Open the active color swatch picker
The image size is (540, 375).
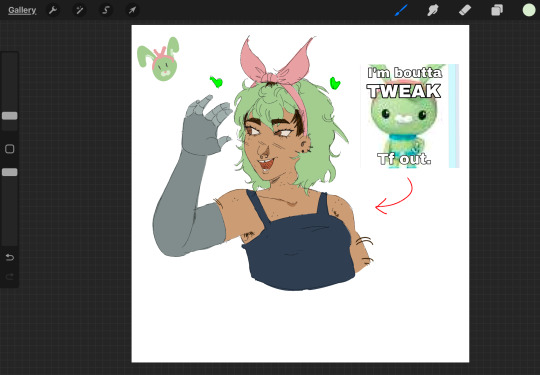tap(529, 10)
